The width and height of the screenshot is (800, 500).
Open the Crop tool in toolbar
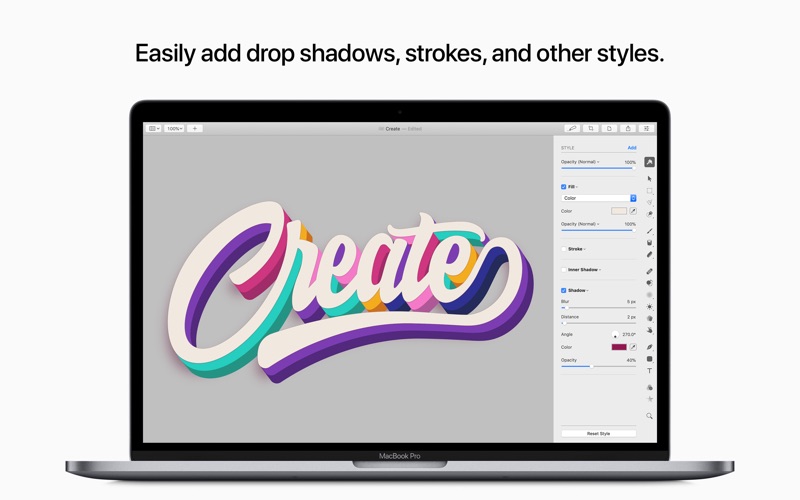pos(591,129)
